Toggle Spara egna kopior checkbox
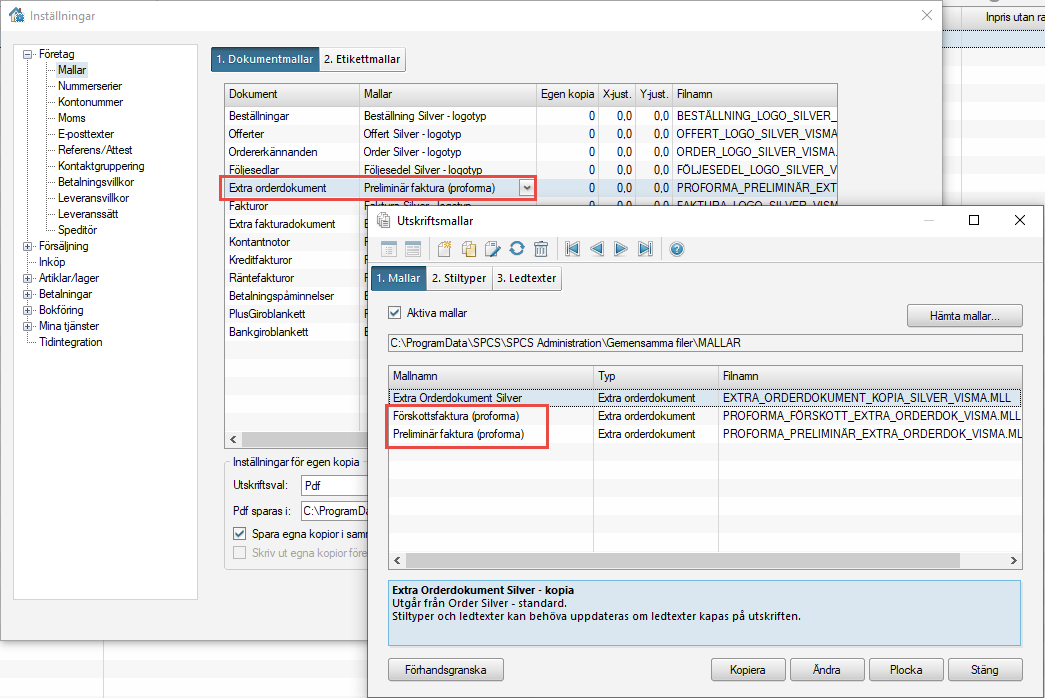1045x698 pixels. tap(239, 534)
